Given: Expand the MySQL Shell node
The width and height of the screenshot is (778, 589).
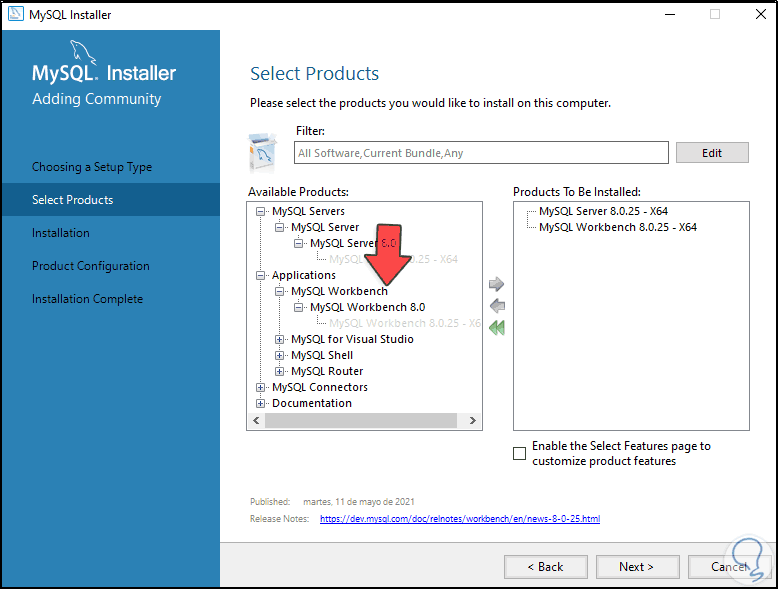Looking at the screenshot, I should [280, 355].
